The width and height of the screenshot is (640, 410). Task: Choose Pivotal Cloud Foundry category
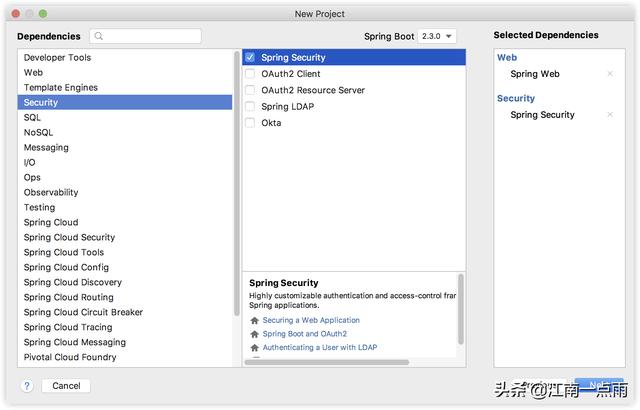click(125, 357)
